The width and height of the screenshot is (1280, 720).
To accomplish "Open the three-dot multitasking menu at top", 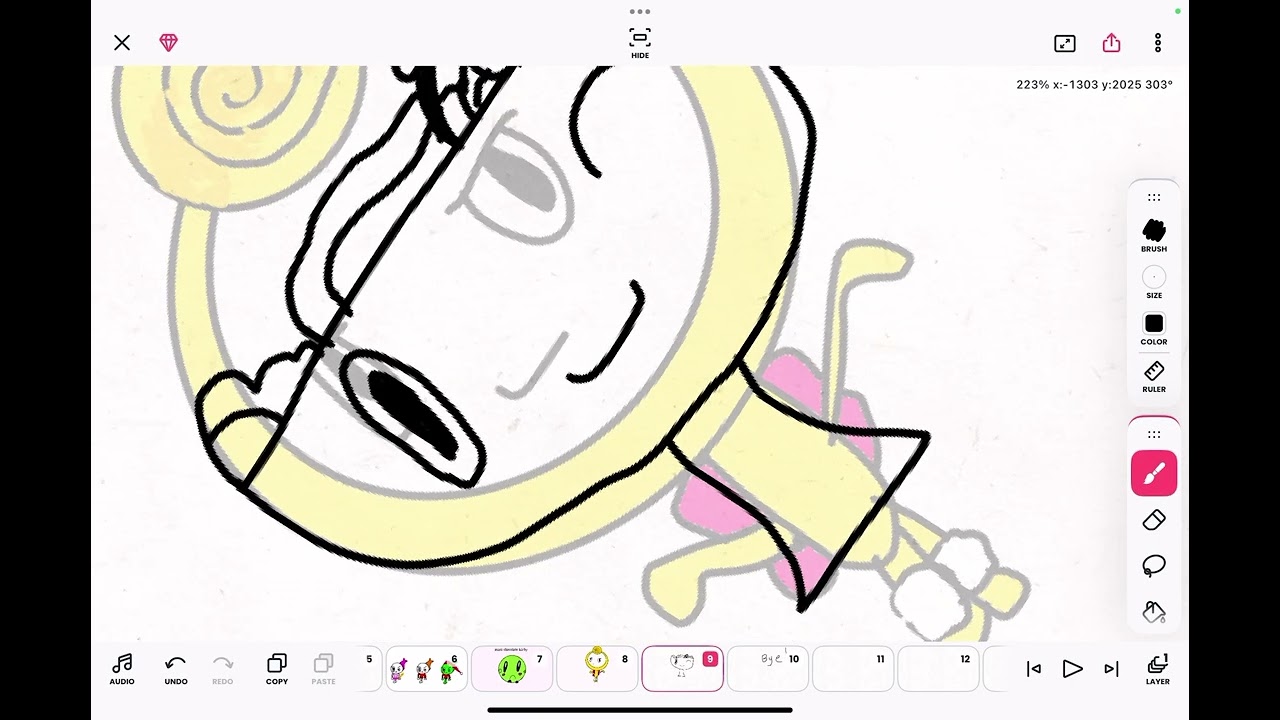I will pos(640,11).
